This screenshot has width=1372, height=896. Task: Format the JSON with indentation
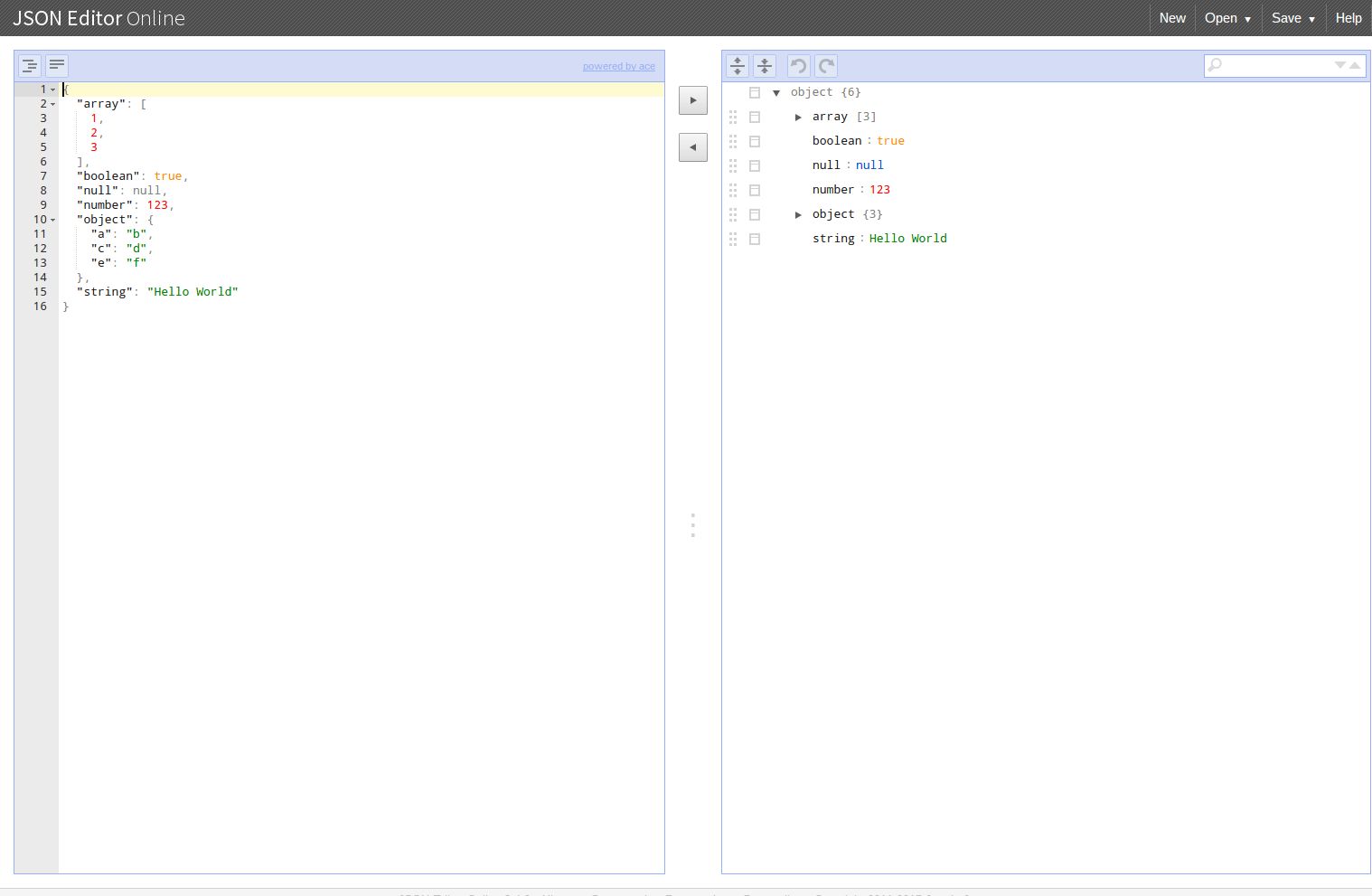tap(29, 64)
